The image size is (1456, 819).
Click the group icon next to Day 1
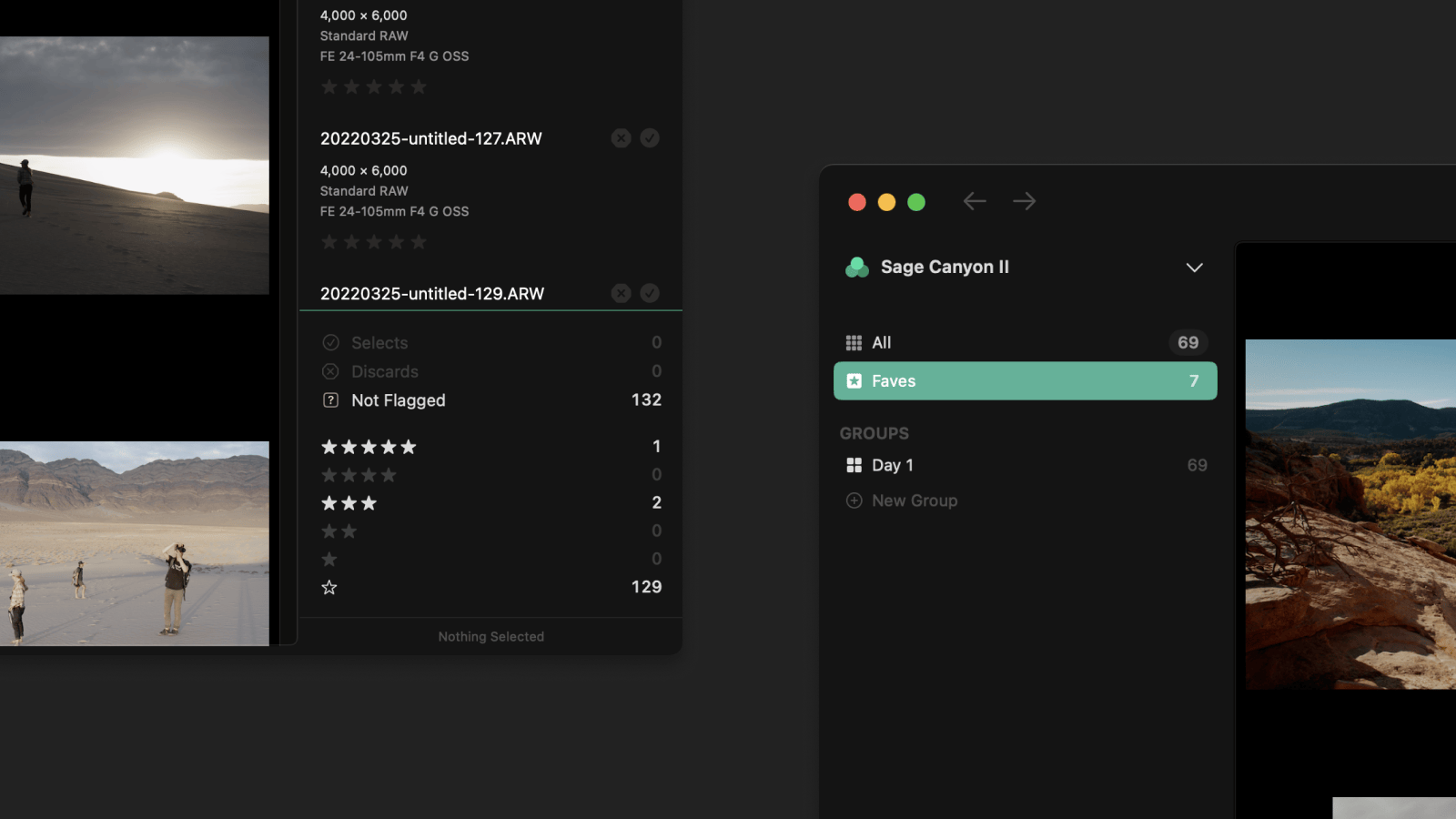coord(854,464)
